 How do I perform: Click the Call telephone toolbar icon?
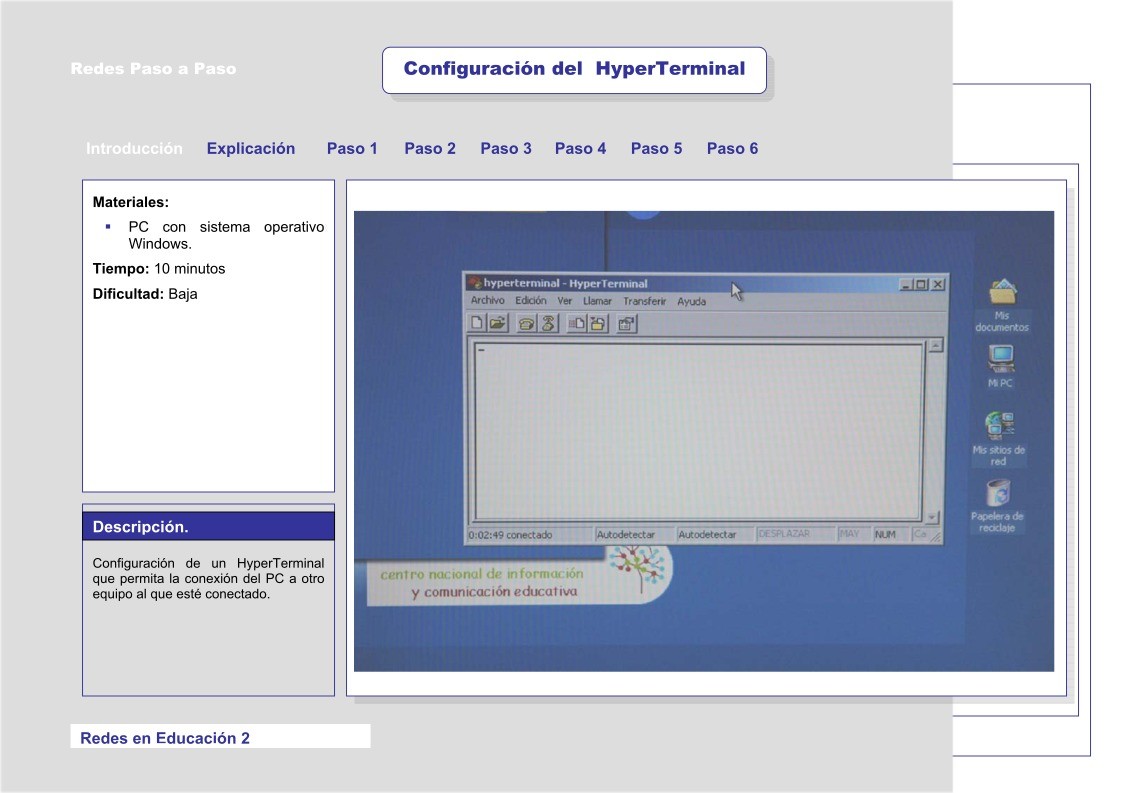pyautogui.click(x=526, y=323)
